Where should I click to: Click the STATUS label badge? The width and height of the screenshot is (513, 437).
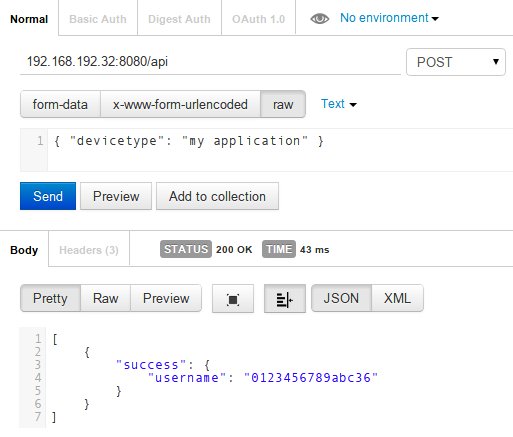186,249
